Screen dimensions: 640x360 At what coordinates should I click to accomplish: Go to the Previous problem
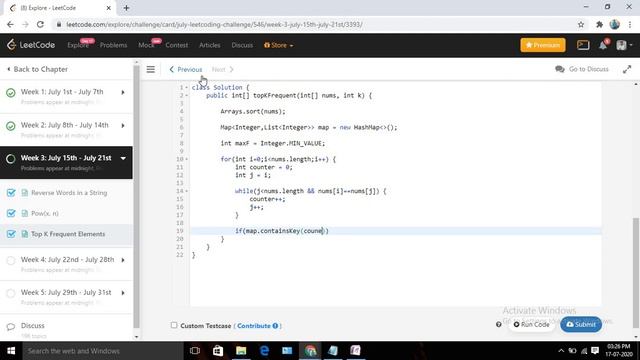tap(185, 69)
